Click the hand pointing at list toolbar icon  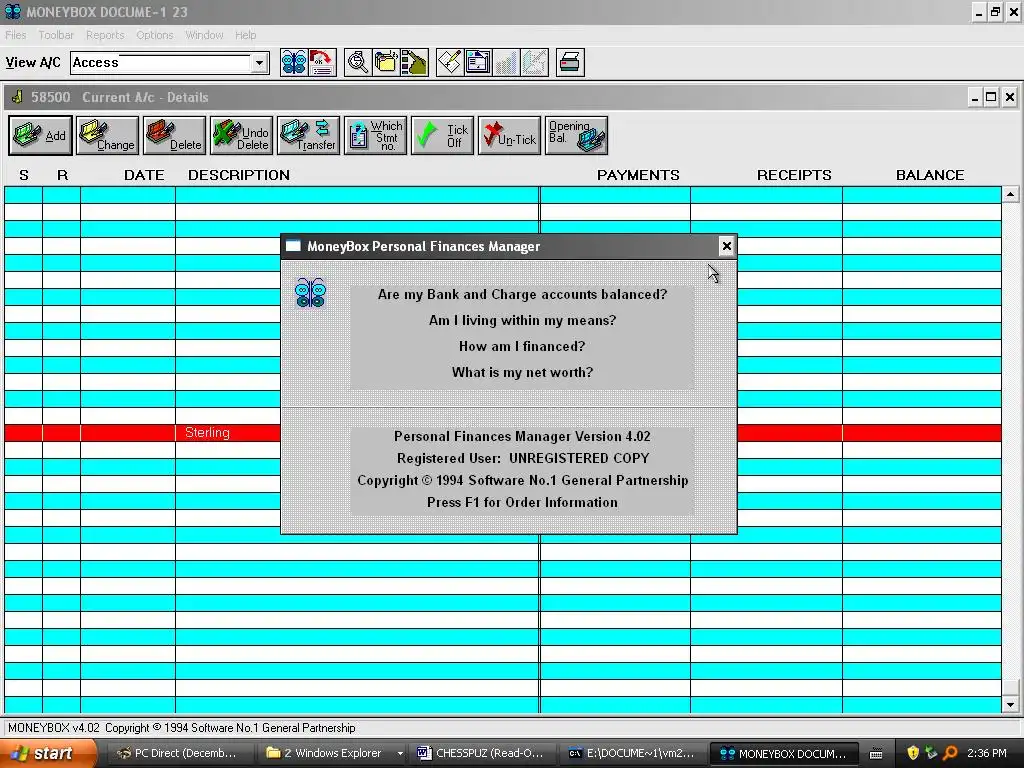pyautogui.click(x=414, y=63)
